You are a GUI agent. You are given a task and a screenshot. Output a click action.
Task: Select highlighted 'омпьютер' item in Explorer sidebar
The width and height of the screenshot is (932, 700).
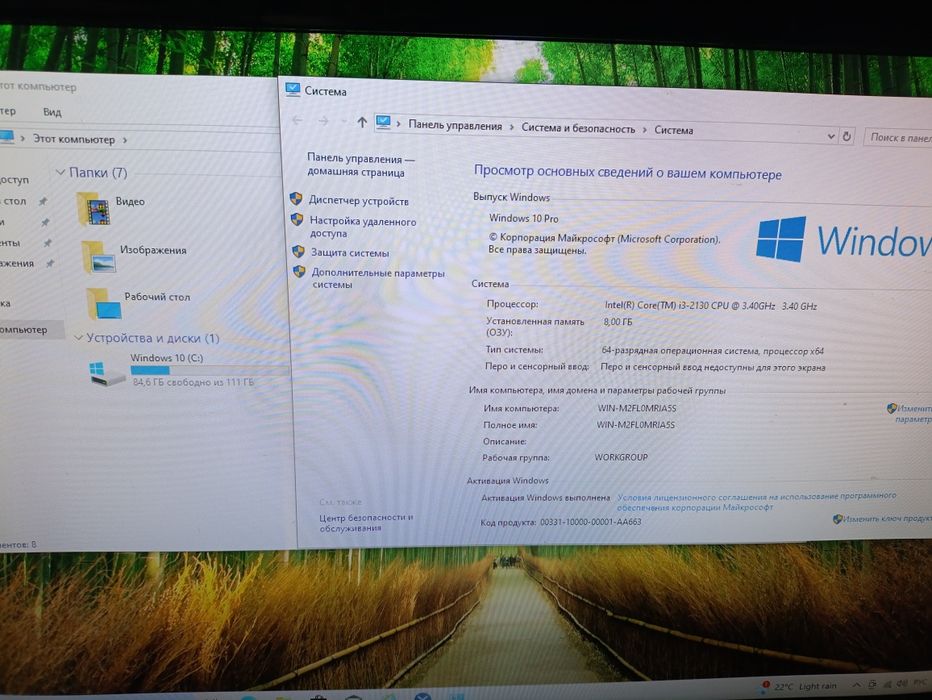[x=30, y=329]
